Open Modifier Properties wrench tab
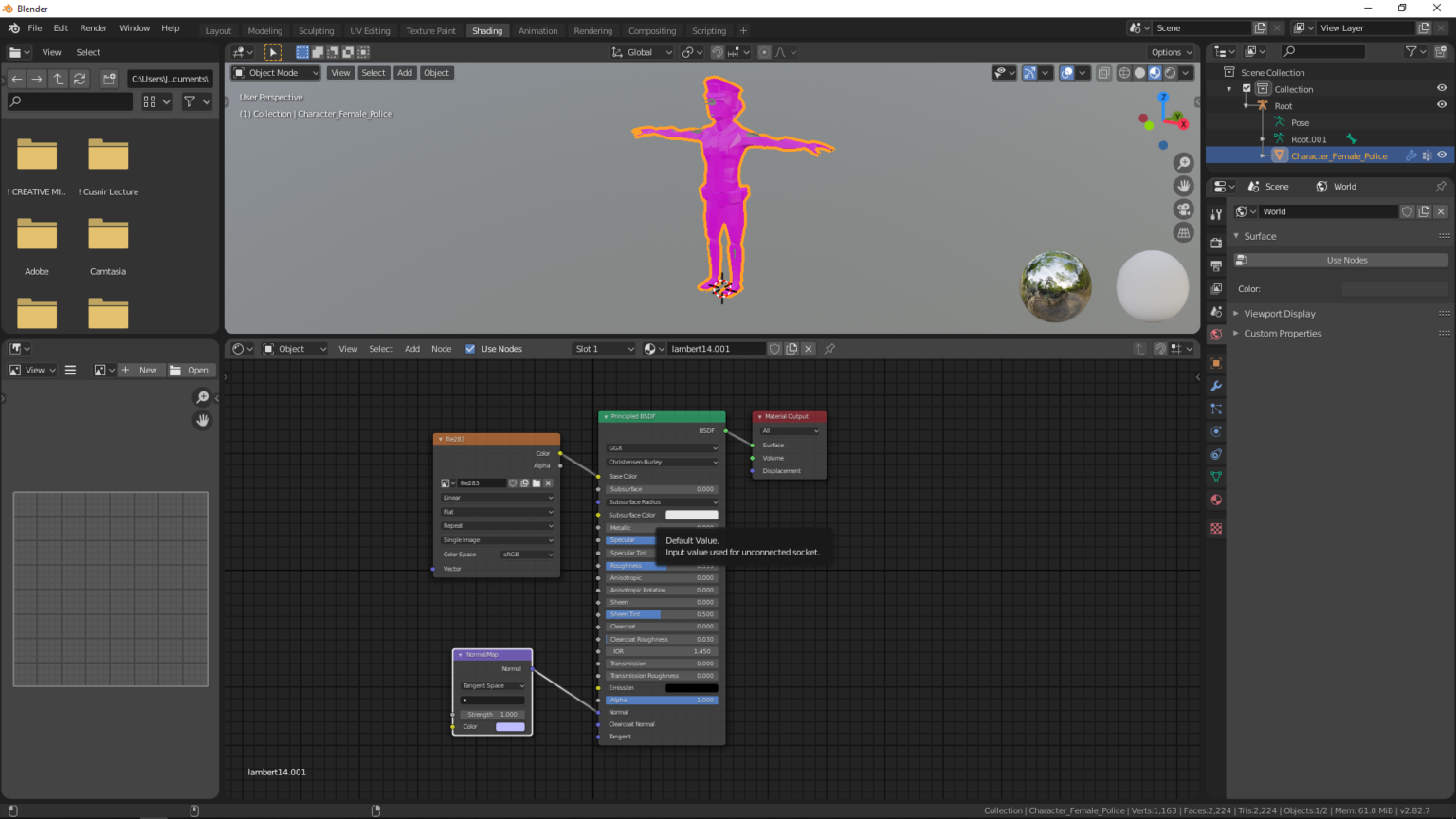The width and height of the screenshot is (1456, 819). pos(1216,386)
